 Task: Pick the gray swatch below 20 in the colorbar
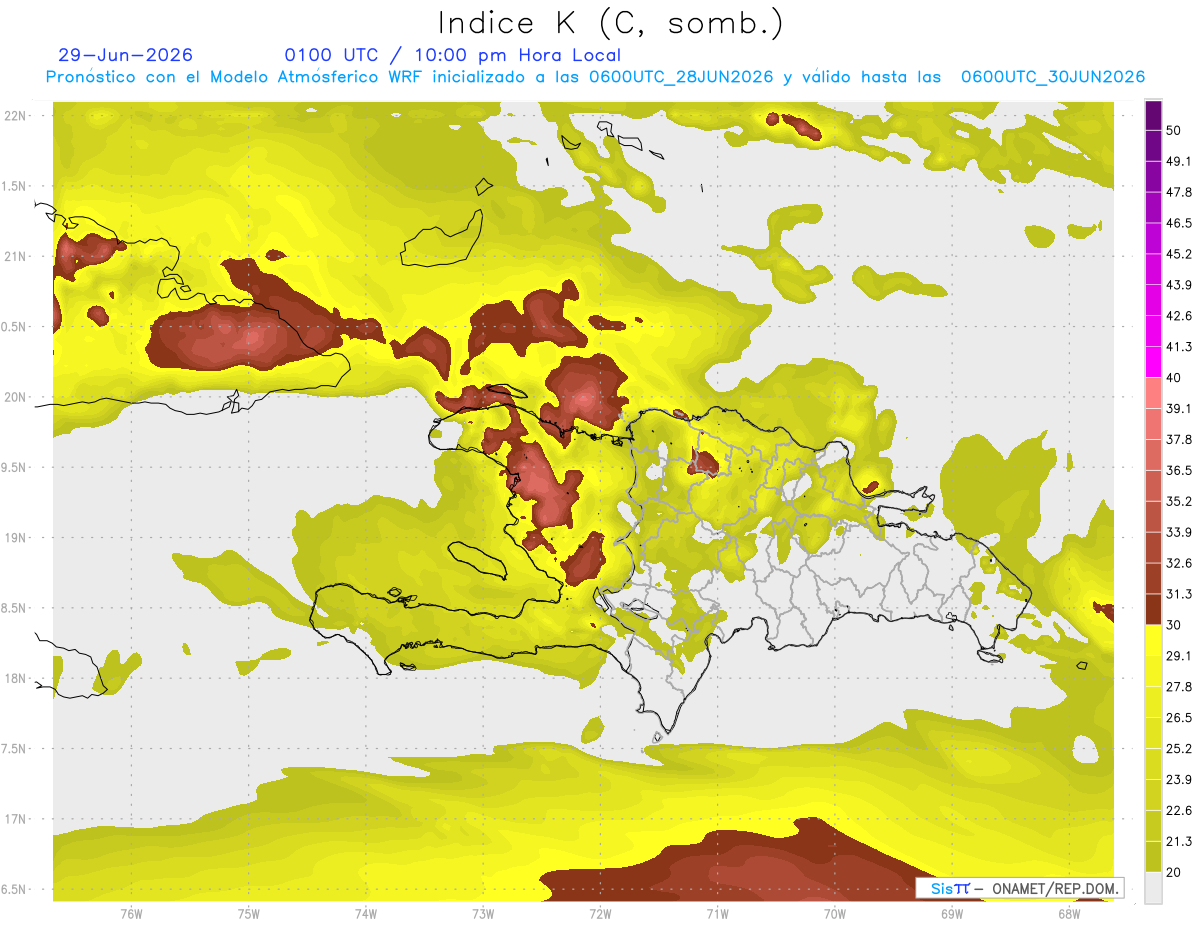point(1154,888)
